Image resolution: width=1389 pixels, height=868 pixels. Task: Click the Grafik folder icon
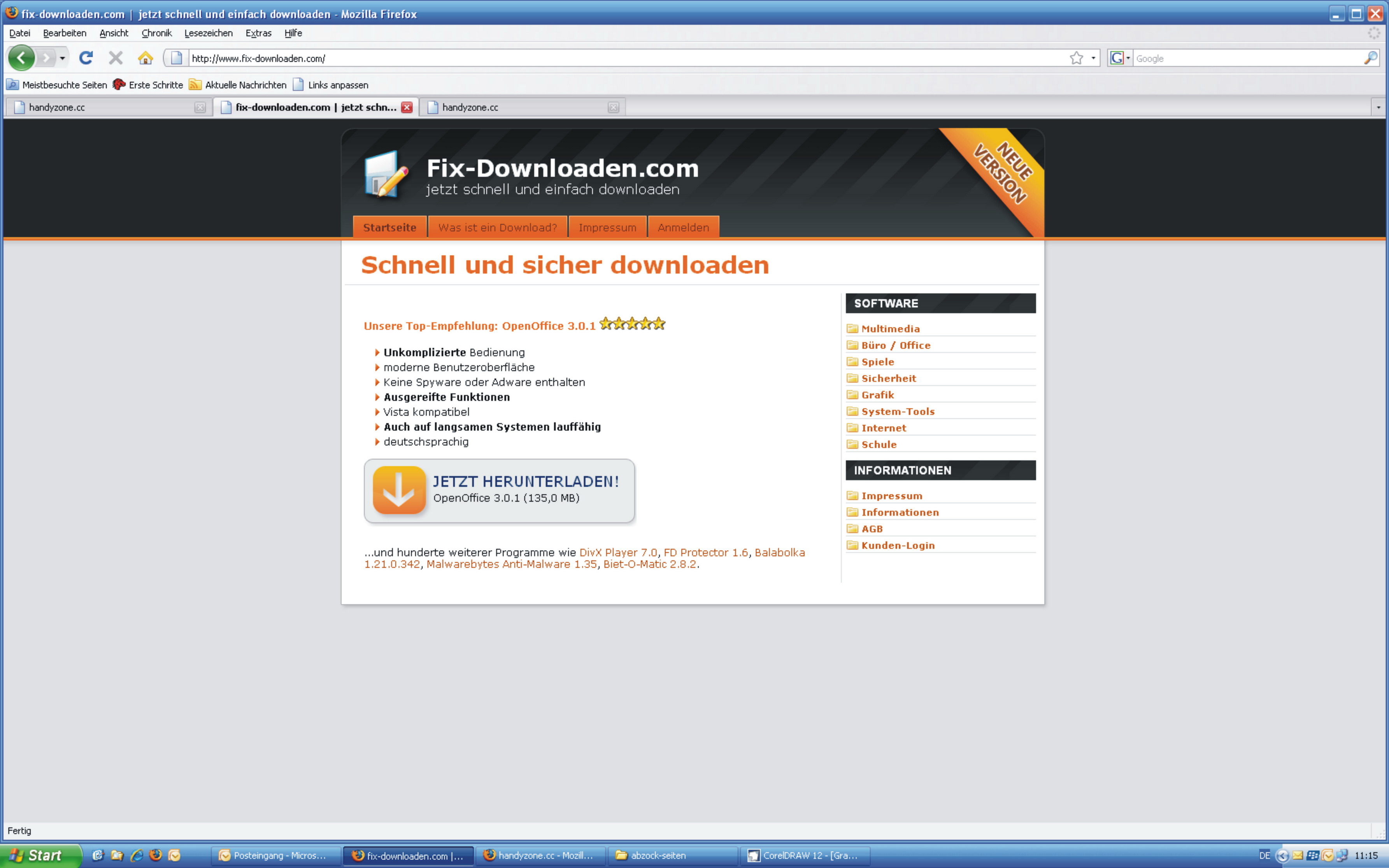point(852,395)
